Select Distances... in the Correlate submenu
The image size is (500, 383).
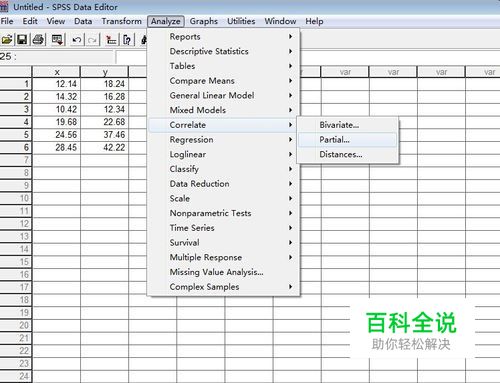pyautogui.click(x=348, y=154)
